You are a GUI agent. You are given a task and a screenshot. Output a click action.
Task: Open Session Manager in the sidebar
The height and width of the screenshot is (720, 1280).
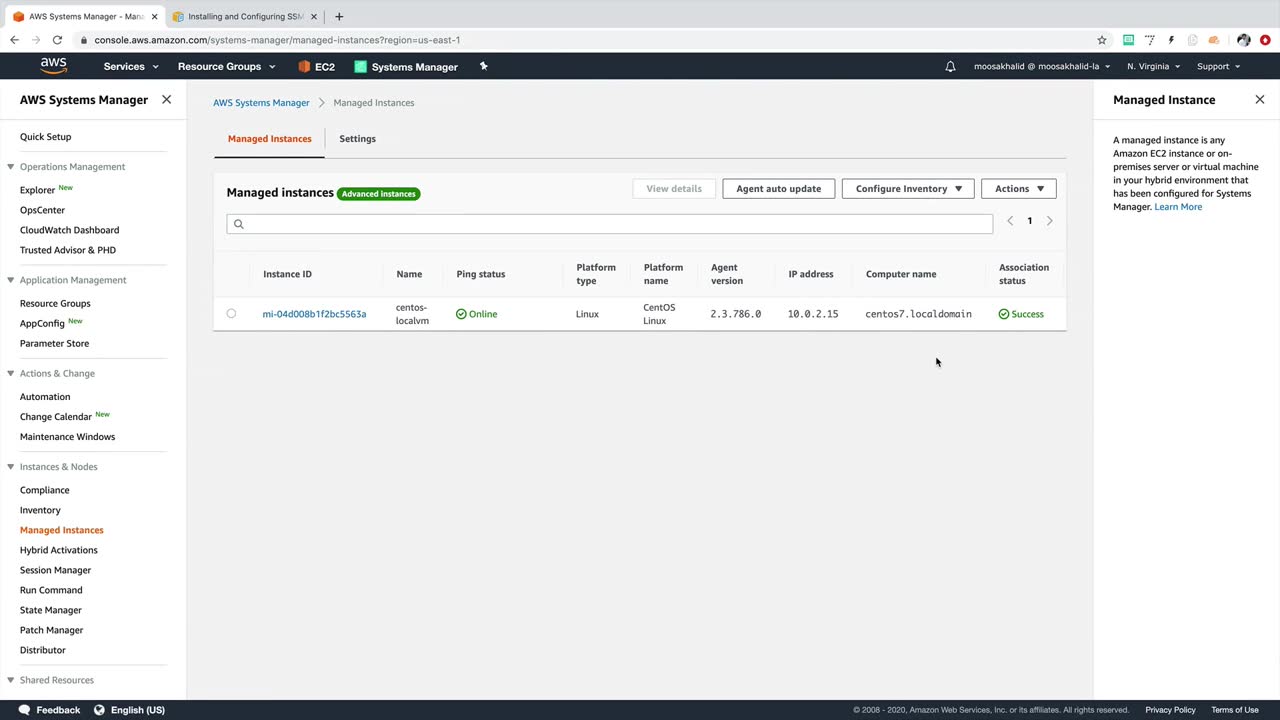pos(55,570)
